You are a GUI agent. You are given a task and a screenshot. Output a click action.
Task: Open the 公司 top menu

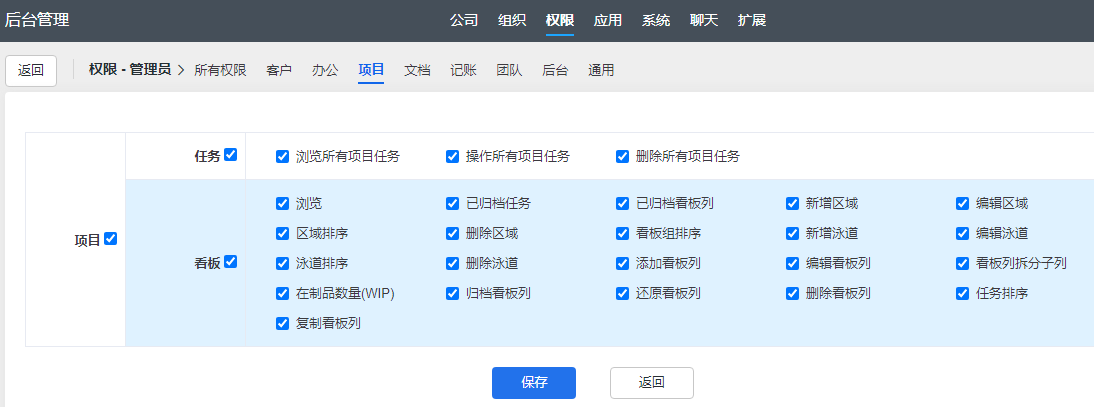pyautogui.click(x=464, y=20)
